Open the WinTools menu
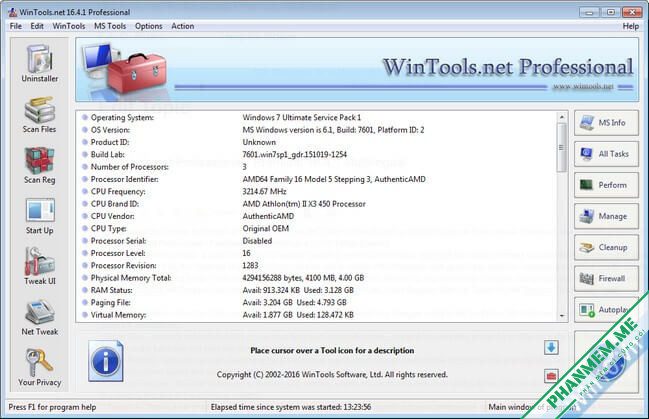 point(69,26)
